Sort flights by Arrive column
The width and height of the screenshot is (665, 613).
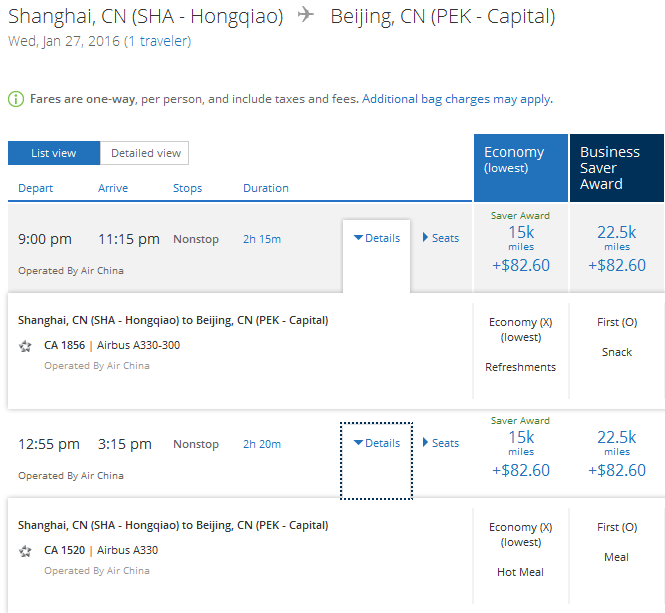pyautogui.click(x=113, y=188)
